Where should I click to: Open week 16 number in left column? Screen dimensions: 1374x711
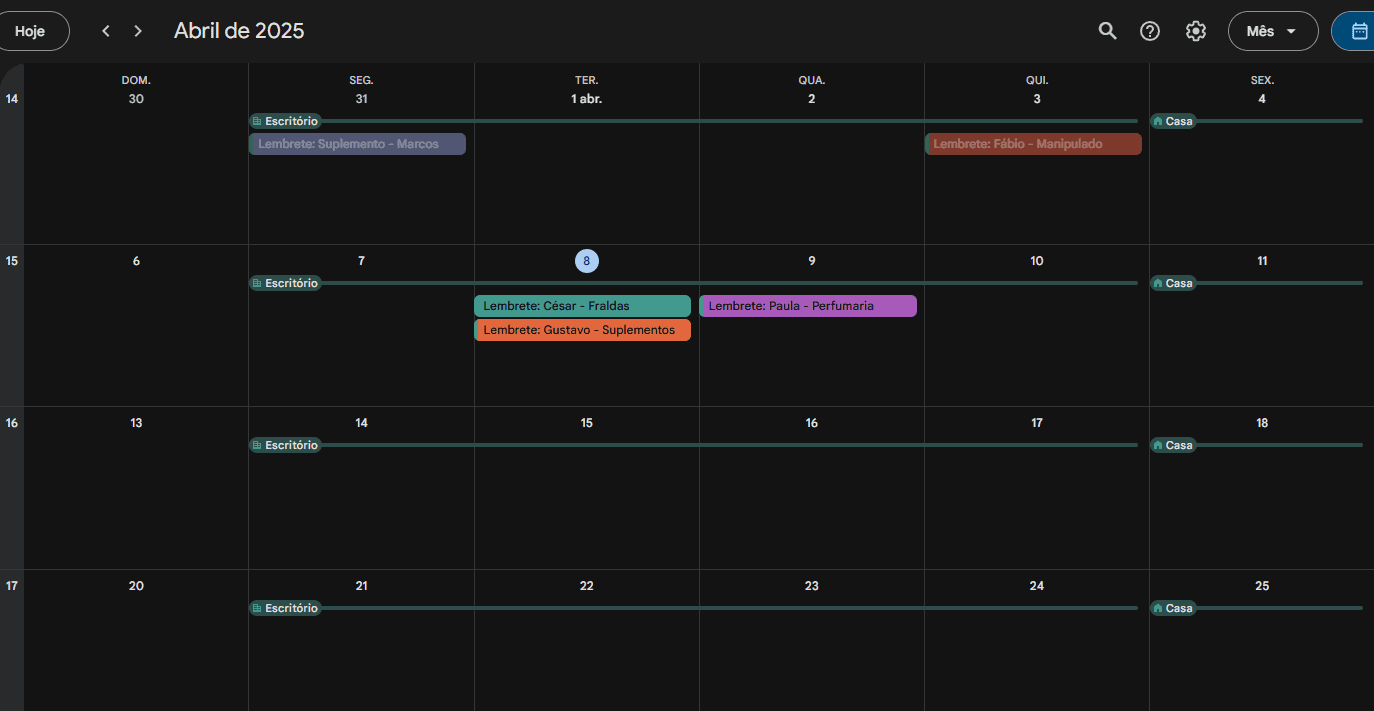coord(12,423)
